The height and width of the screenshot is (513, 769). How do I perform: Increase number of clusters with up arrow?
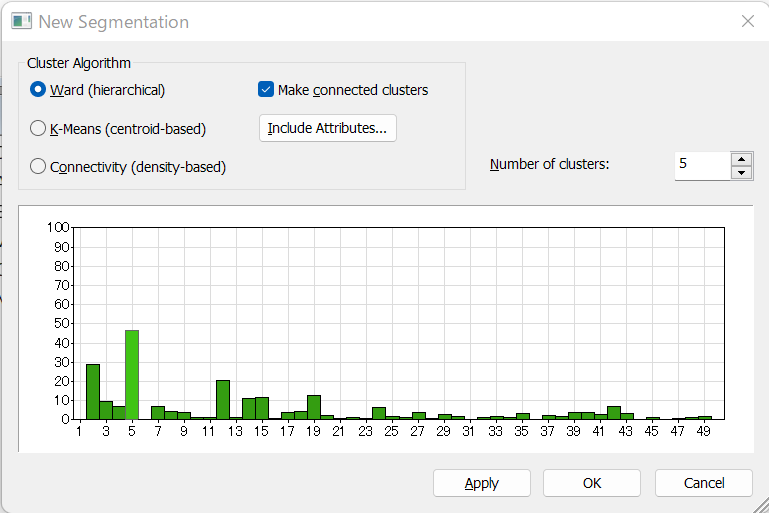[x=742, y=159]
